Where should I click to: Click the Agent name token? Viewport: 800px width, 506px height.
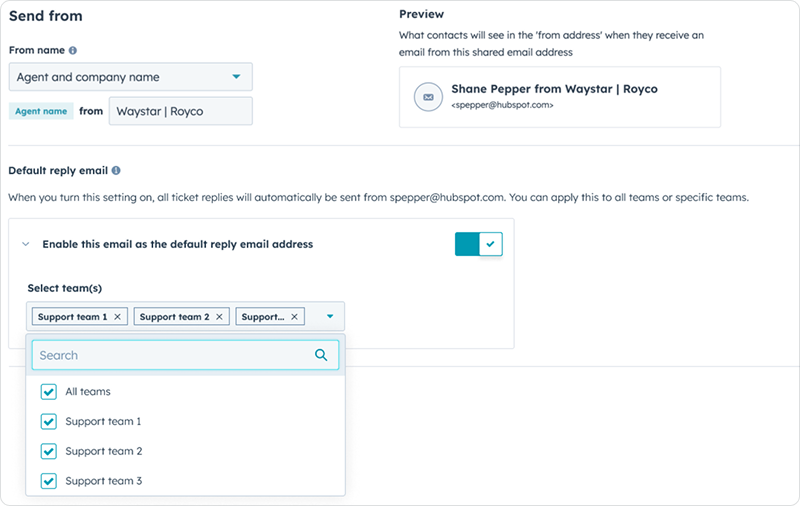(x=41, y=111)
